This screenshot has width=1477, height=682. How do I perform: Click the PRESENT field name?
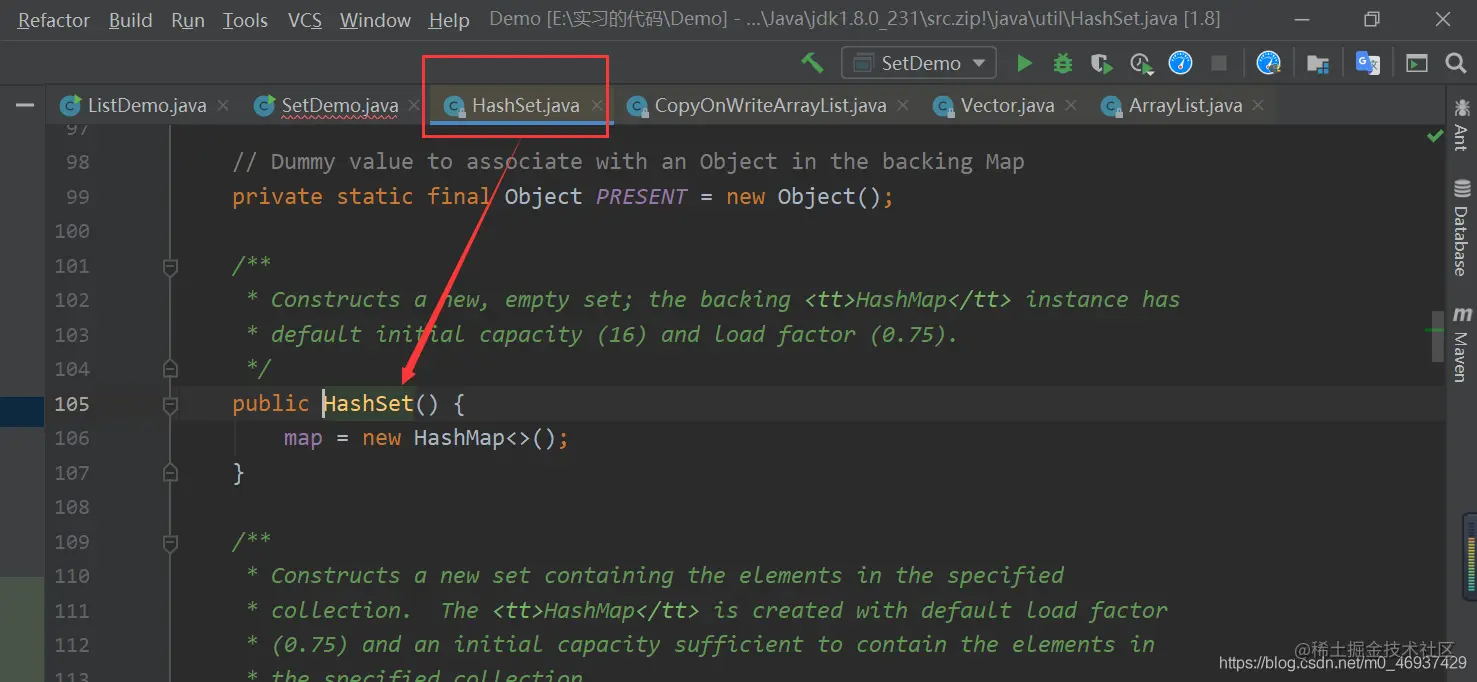tap(641, 197)
